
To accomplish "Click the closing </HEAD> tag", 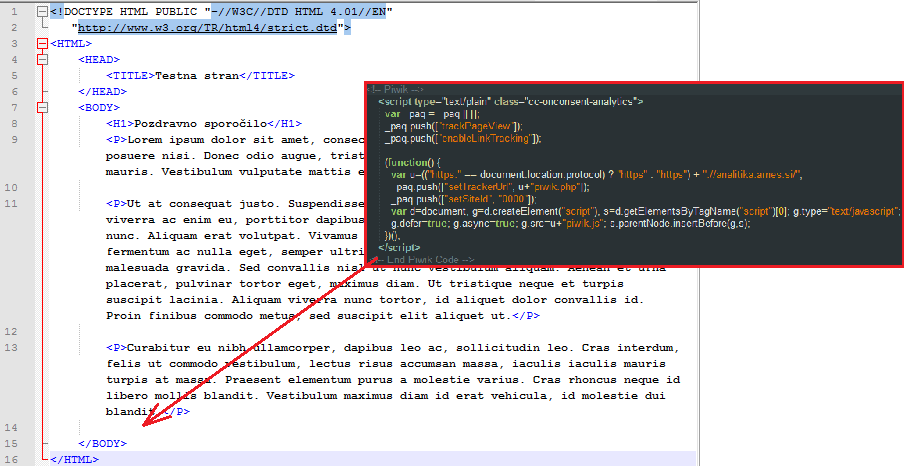I will click(x=103, y=92).
